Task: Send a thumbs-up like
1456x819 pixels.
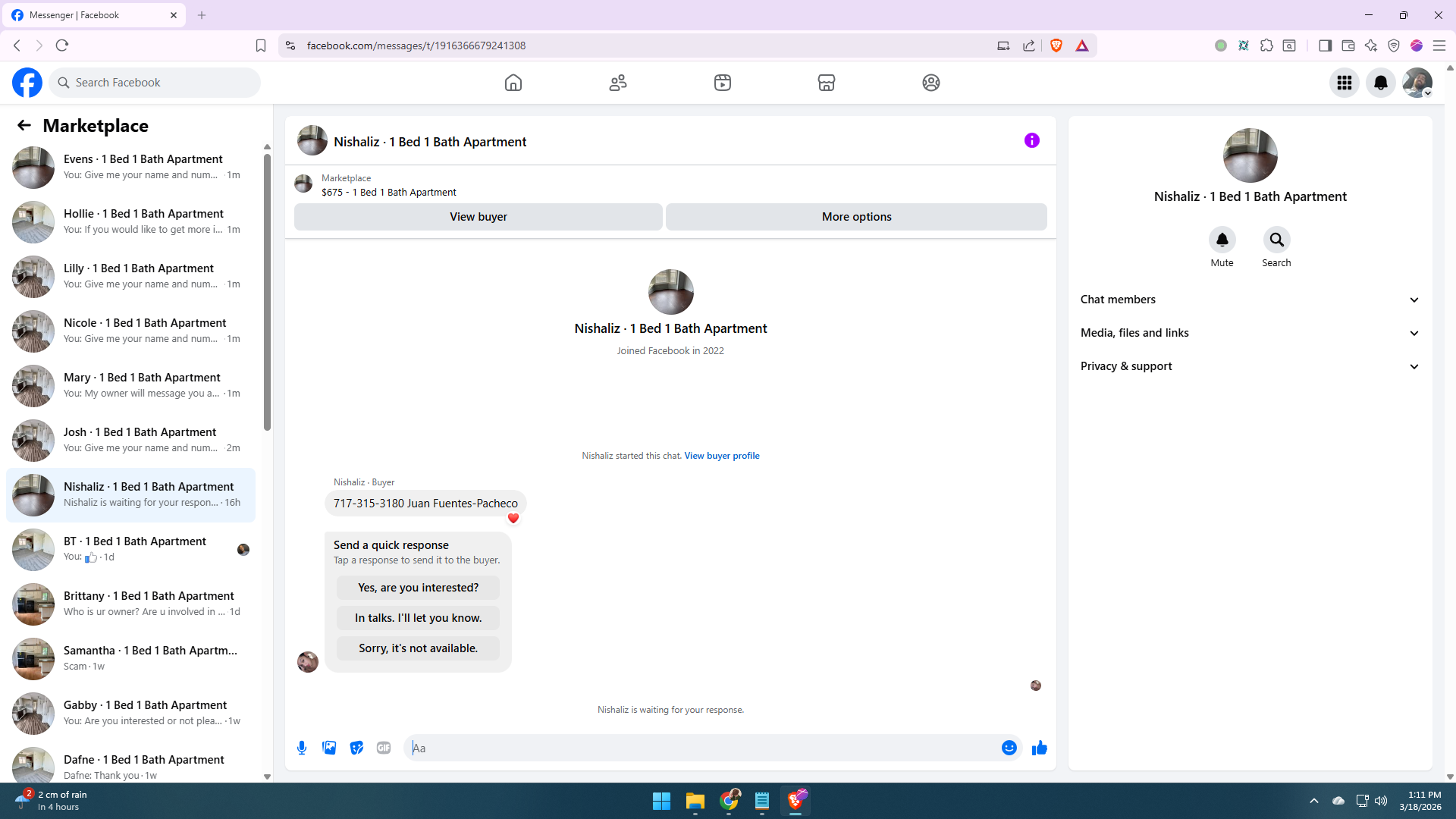Action: [1039, 748]
